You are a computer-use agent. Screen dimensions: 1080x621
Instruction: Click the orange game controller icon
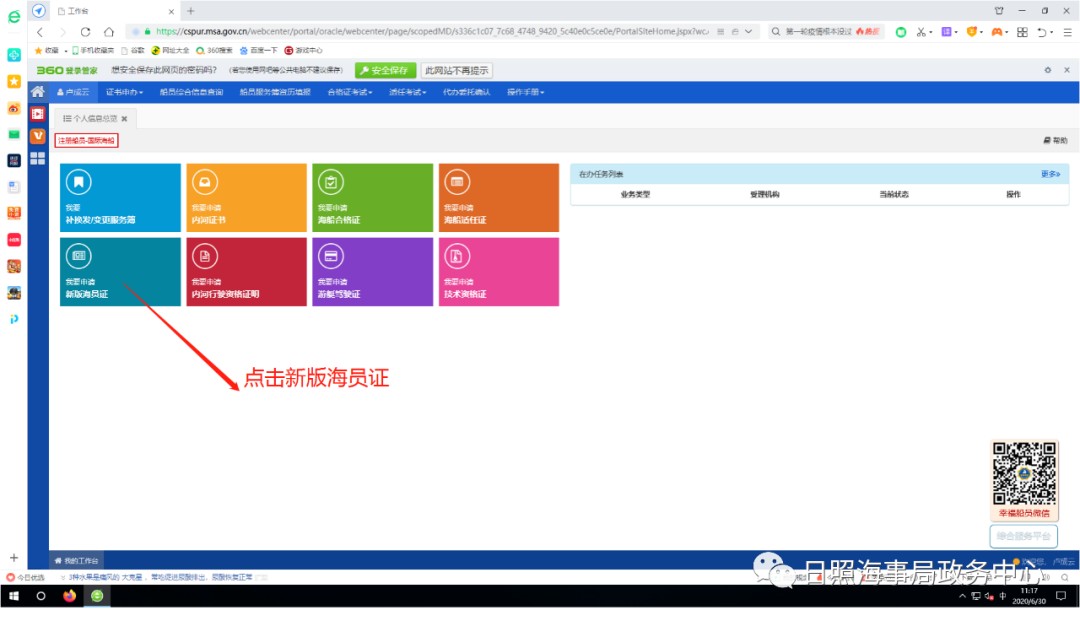997,32
